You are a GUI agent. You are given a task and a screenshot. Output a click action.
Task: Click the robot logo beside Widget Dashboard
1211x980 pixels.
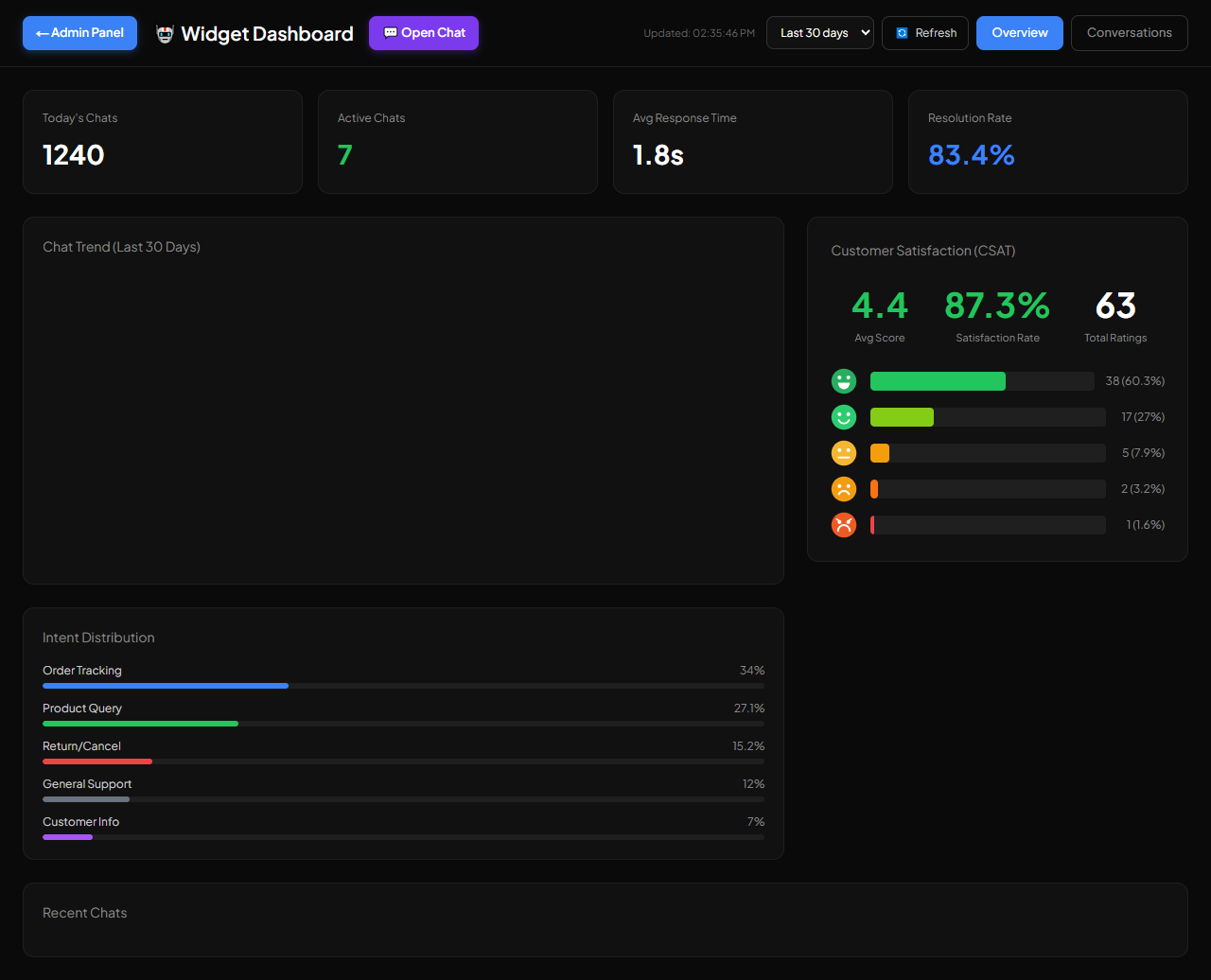(166, 34)
